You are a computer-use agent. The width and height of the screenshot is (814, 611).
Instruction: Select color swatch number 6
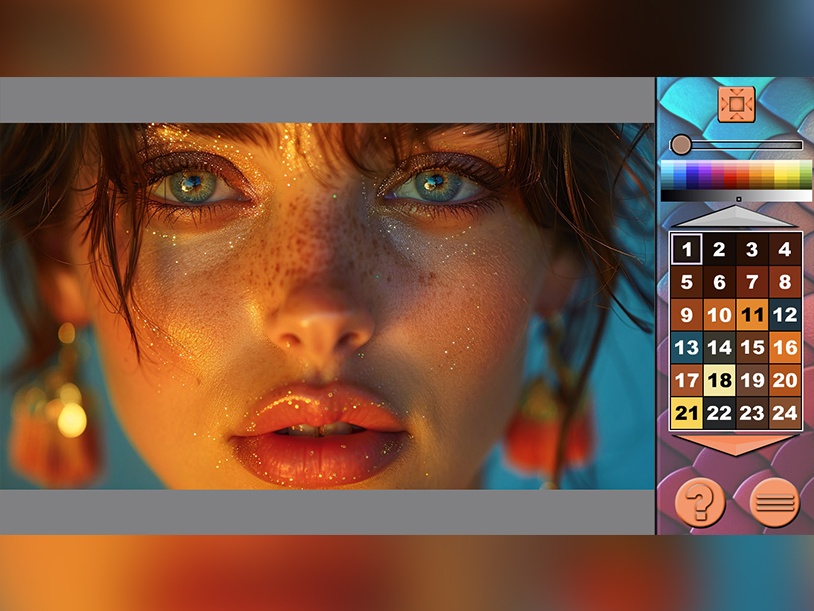pos(719,282)
